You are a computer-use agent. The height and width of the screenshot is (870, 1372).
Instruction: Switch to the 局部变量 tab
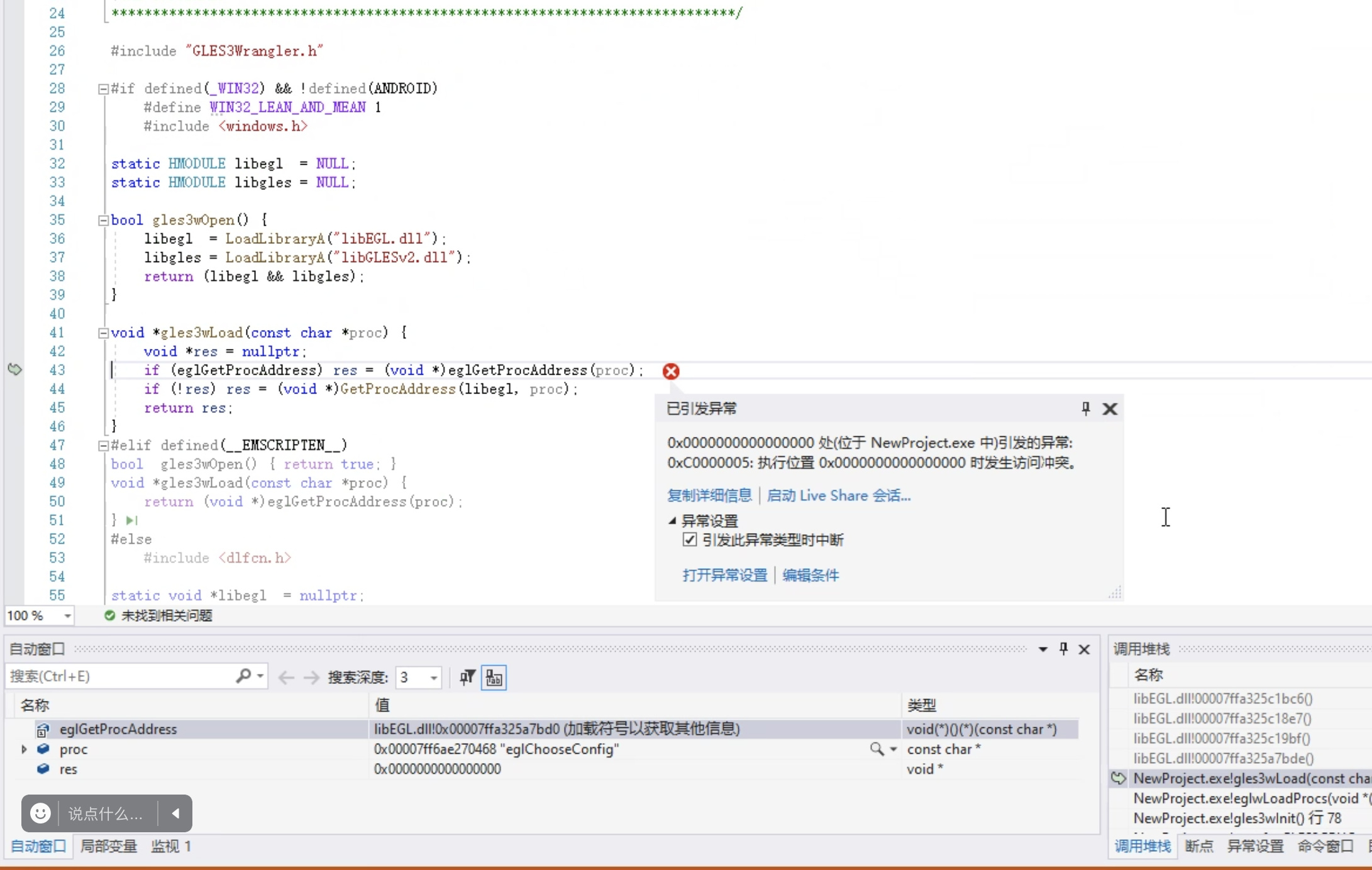[x=108, y=846]
